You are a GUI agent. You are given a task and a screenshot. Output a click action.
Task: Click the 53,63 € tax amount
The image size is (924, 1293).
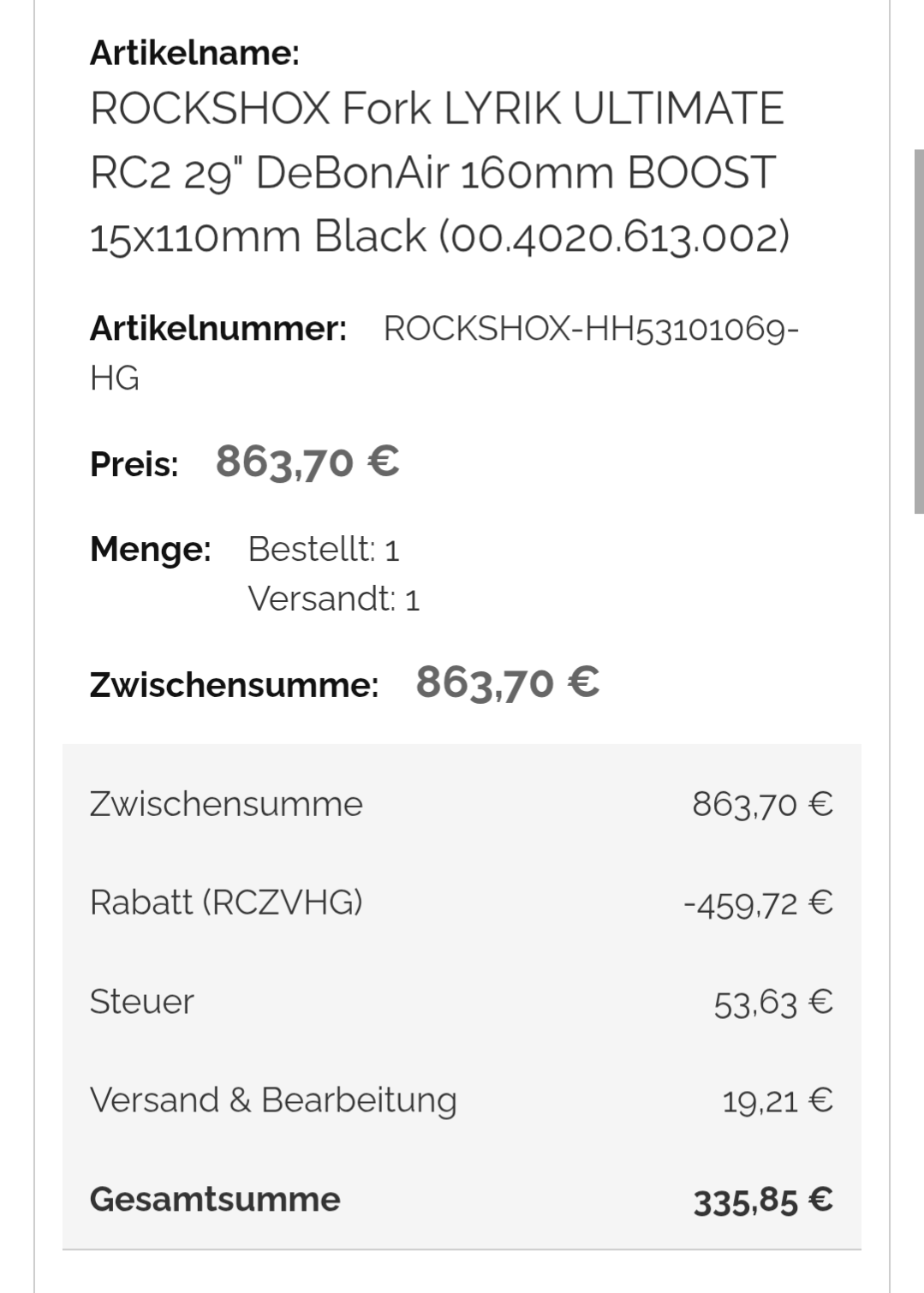click(773, 1003)
